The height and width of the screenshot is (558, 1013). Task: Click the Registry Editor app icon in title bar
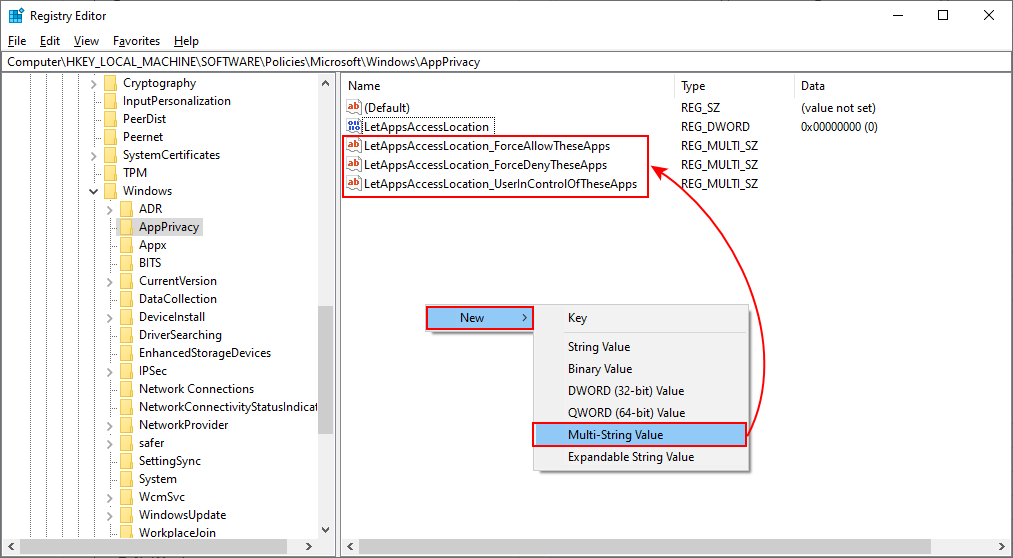coord(16,16)
